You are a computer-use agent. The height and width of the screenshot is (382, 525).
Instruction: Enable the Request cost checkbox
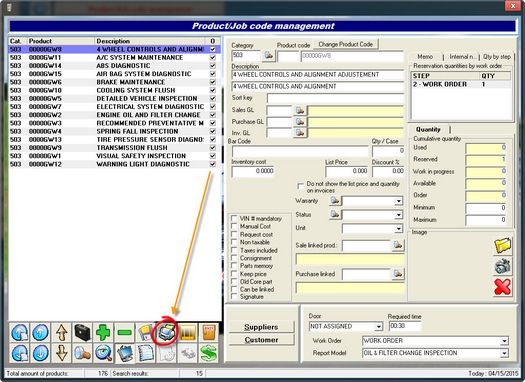(234, 234)
